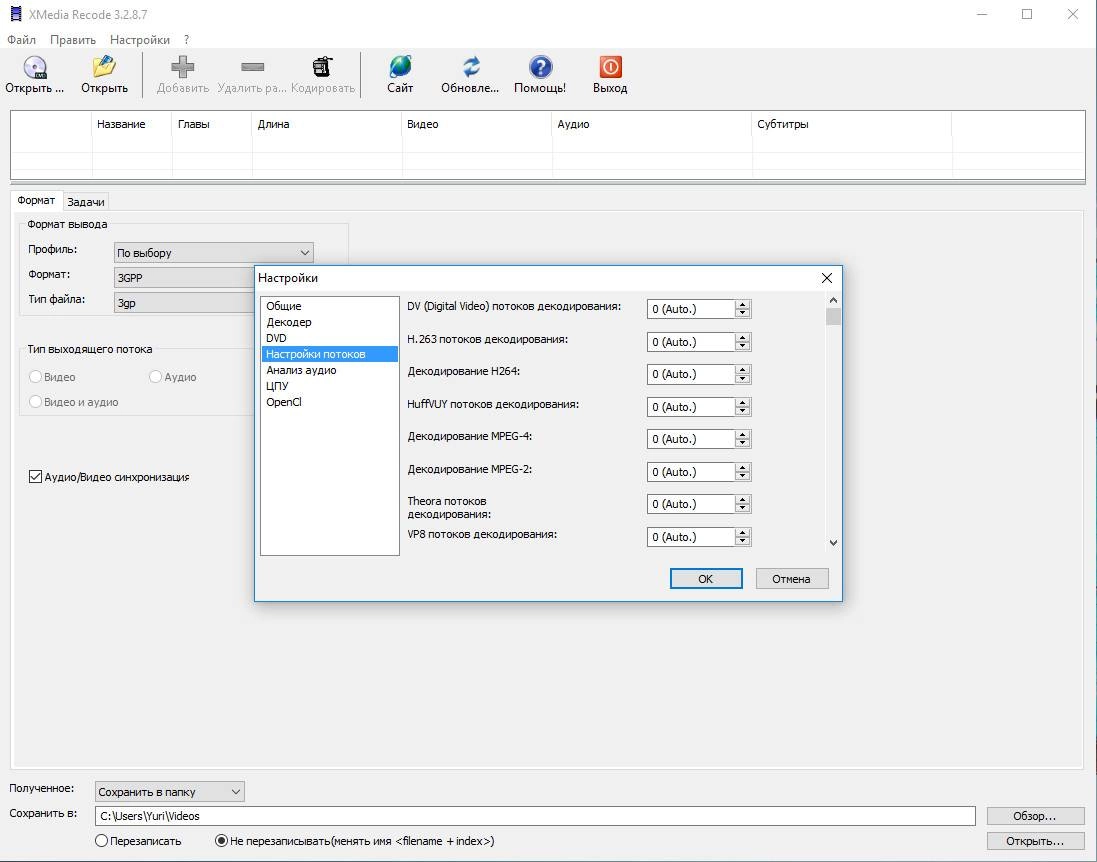Open Help (Помощь!) question mark icon

click(x=540, y=67)
